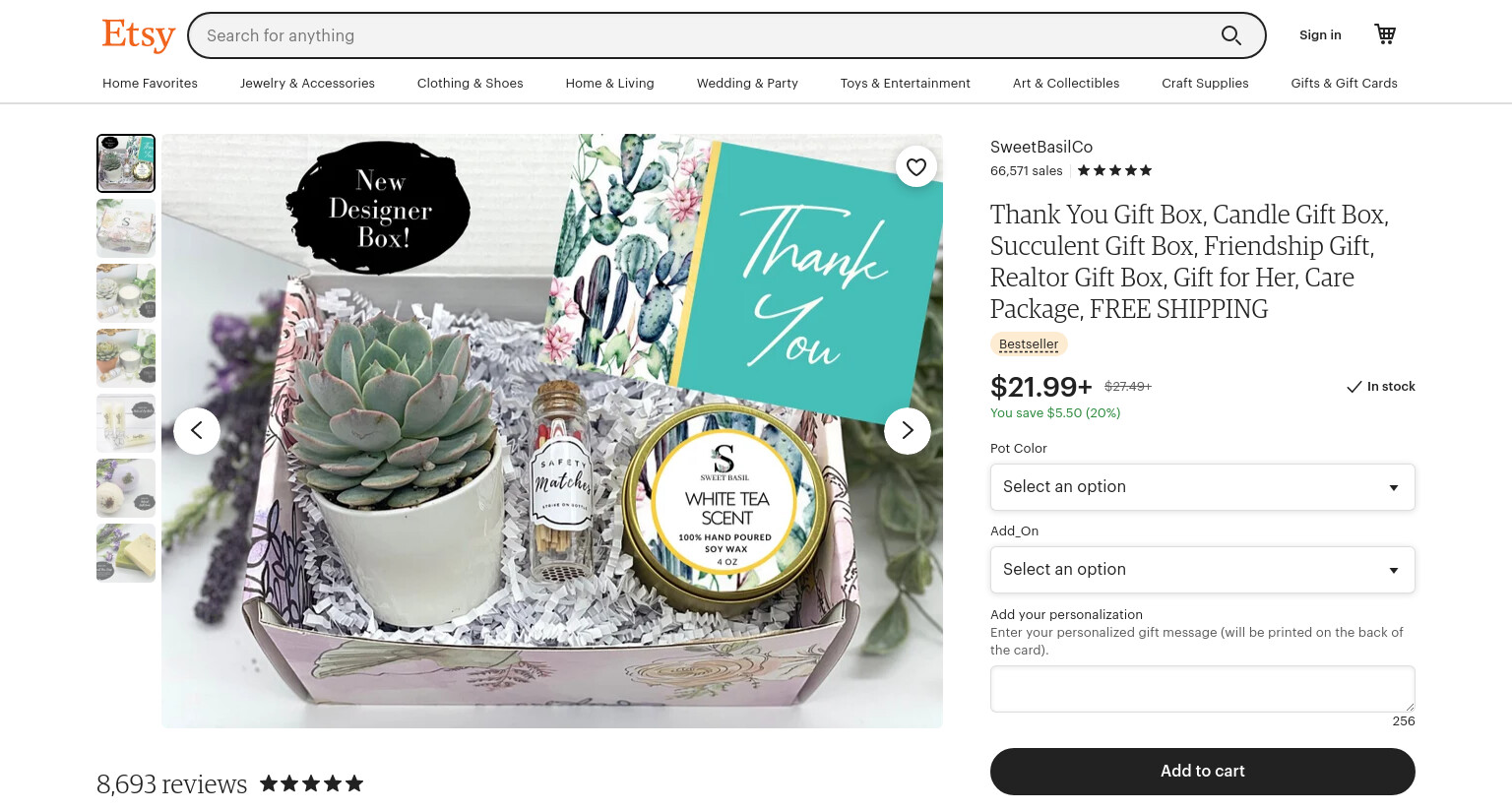Open the Pot Color dropdown

point(1203,487)
